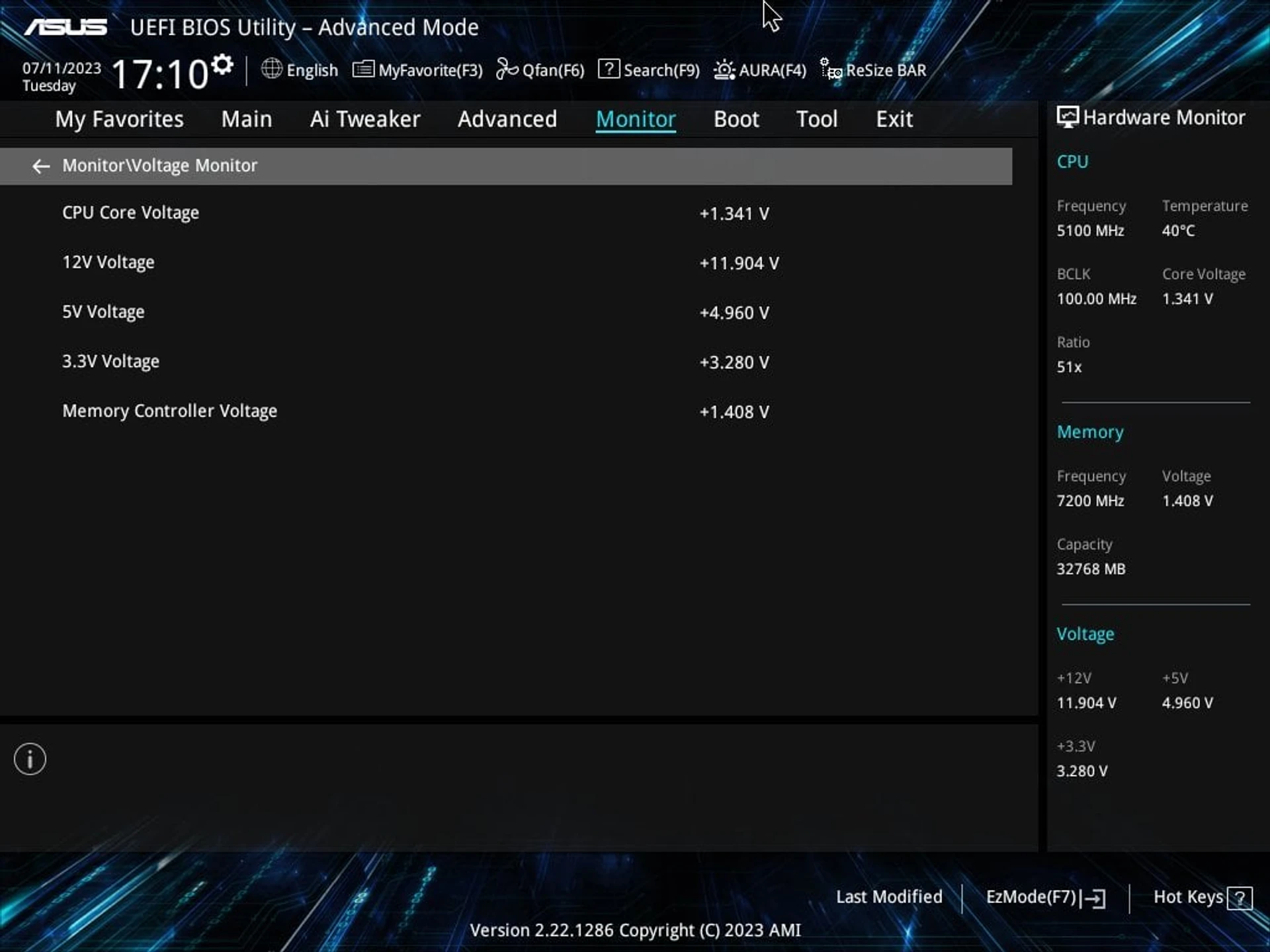Click the ASUS logo
Screen dimensions: 1270x952
[x=65, y=27]
